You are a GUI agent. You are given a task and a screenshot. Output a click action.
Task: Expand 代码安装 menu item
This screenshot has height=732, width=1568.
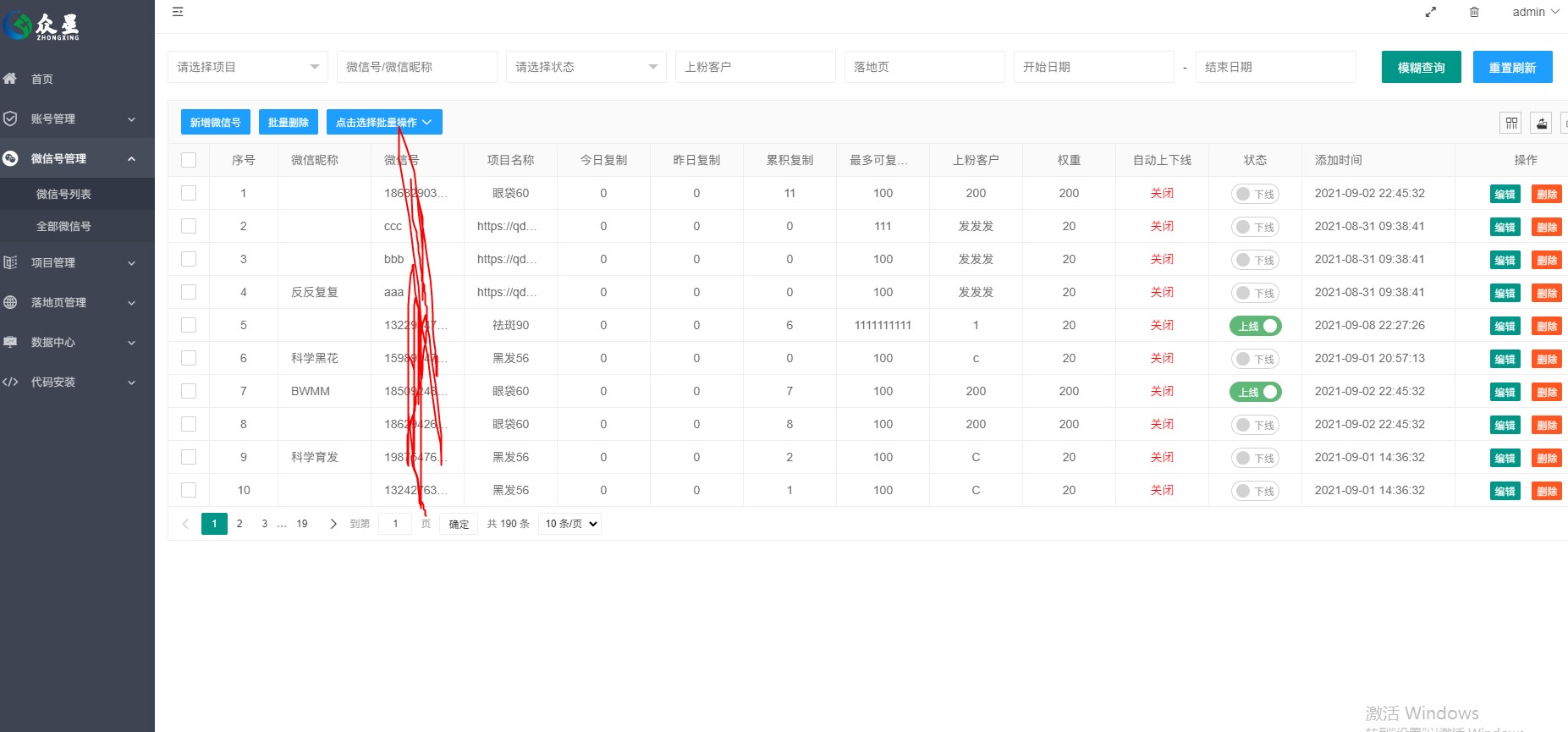coord(77,382)
